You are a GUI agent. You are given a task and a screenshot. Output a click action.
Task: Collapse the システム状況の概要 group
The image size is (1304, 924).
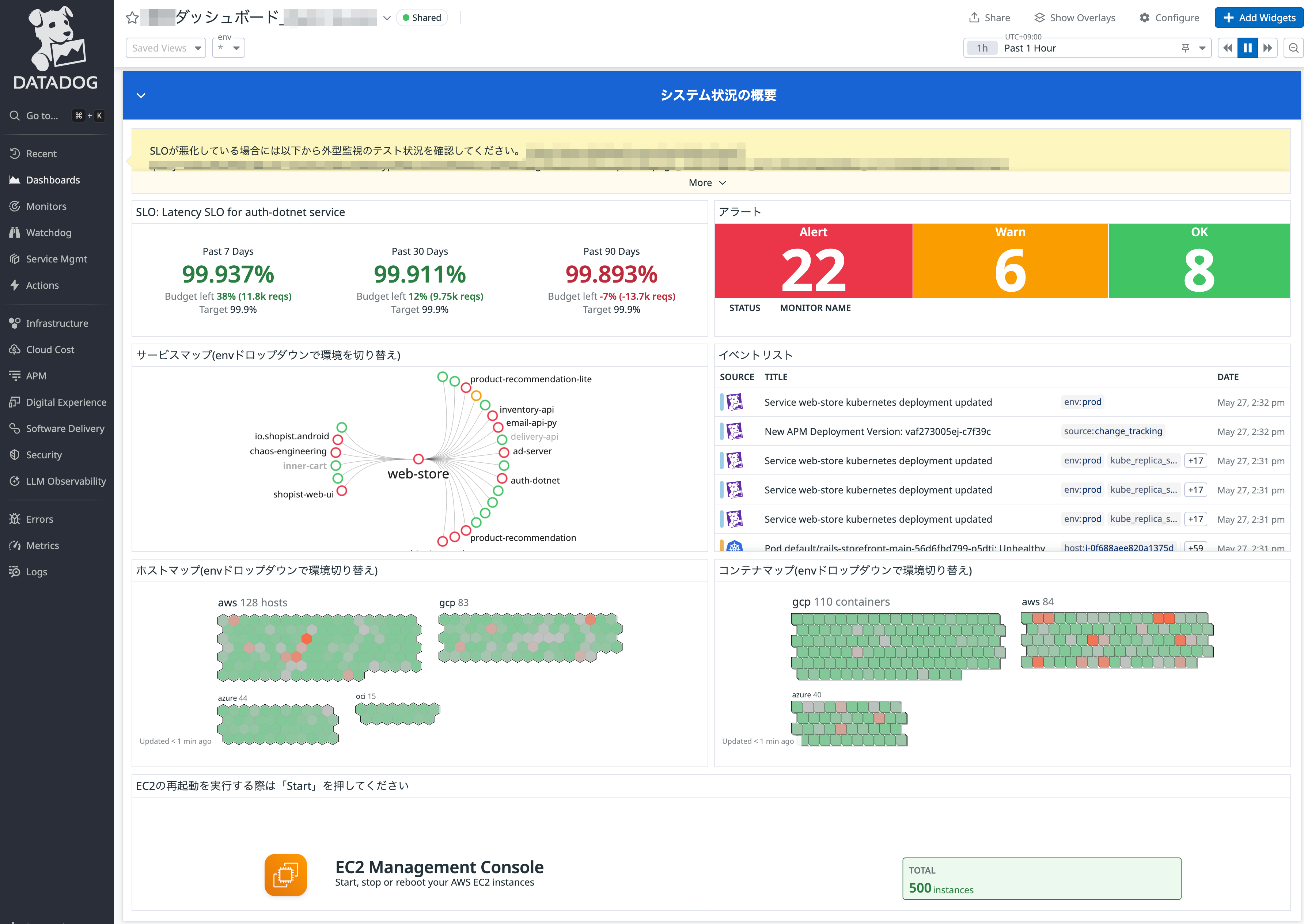coord(141,95)
